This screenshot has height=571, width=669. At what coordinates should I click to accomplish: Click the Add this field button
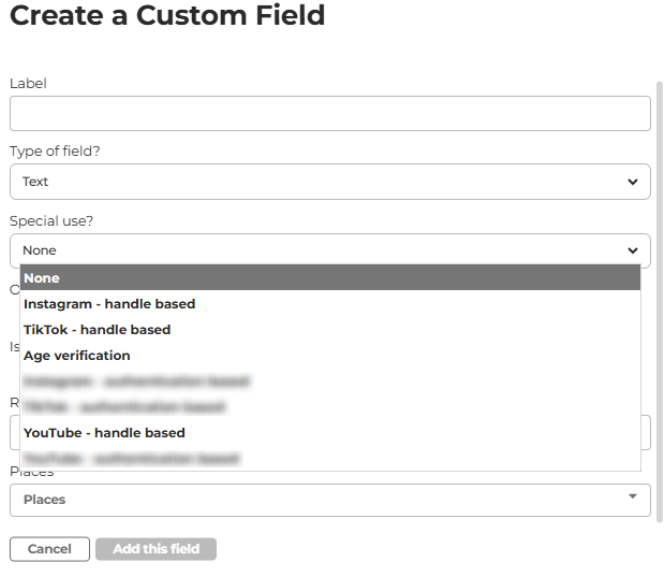(156, 549)
